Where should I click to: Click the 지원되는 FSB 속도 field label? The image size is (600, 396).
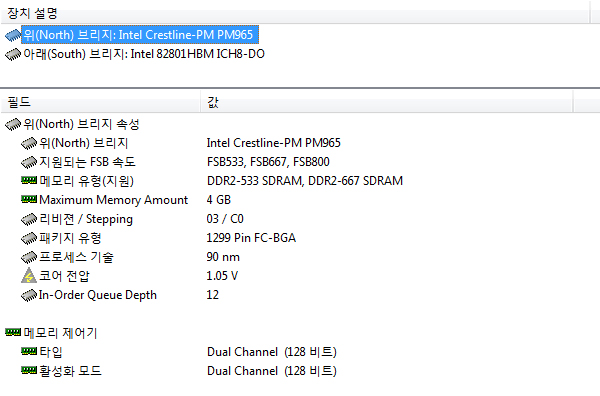87,162
